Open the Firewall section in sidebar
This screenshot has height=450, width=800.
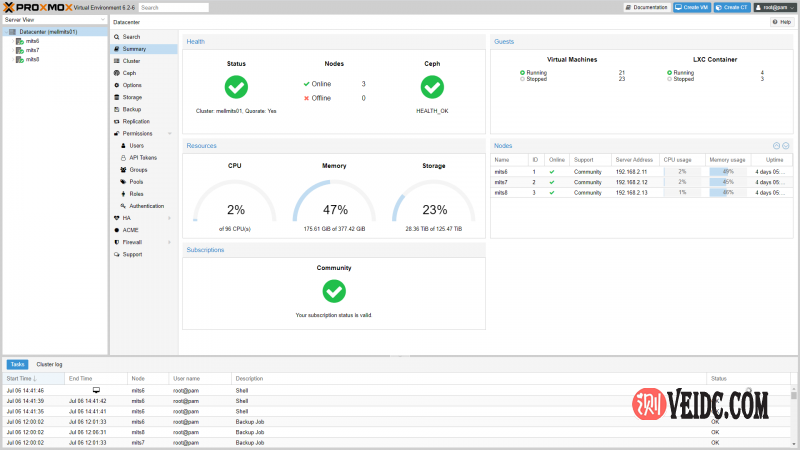(133, 242)
